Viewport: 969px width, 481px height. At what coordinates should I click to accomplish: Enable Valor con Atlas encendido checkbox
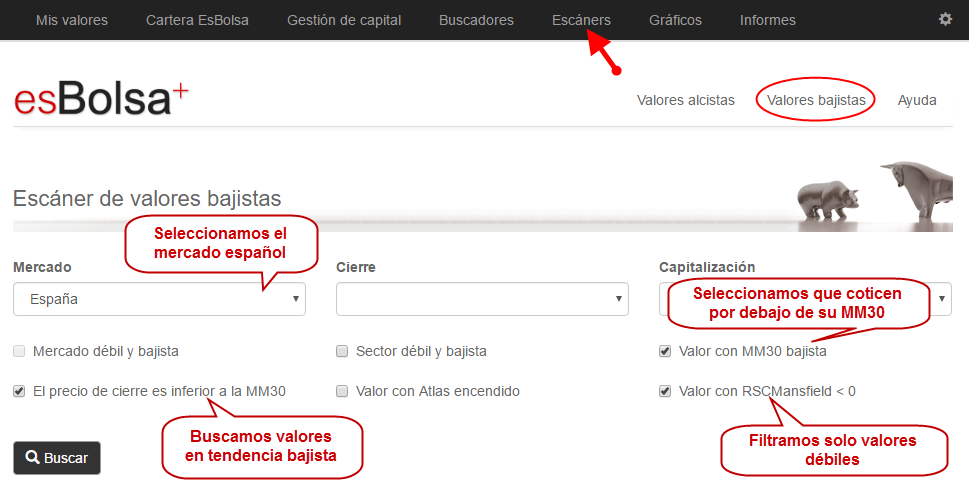pos(342,391)
